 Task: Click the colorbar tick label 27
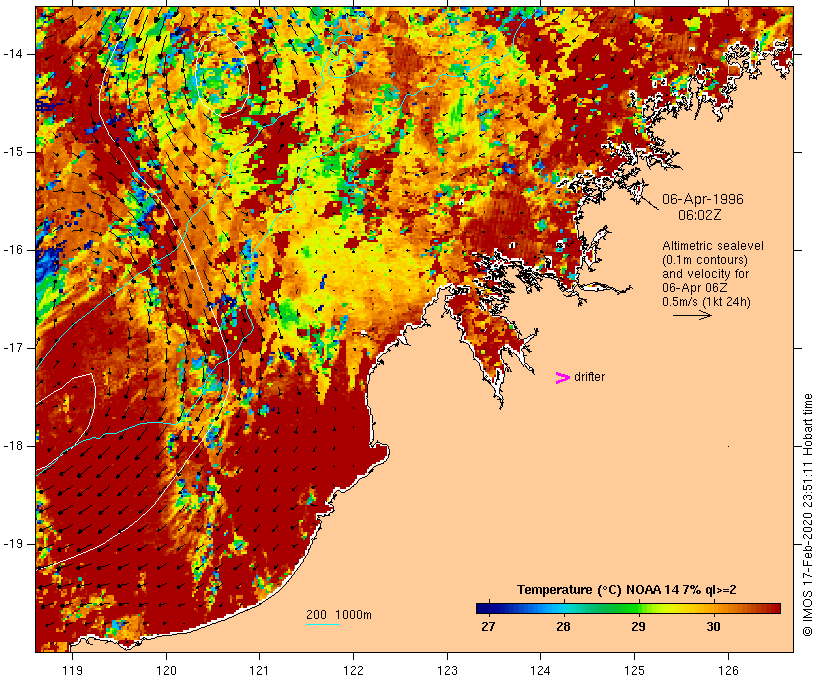488,627
